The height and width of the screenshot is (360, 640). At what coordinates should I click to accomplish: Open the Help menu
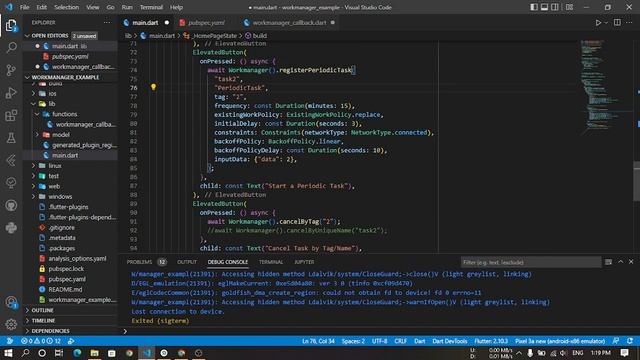(176, 7)
